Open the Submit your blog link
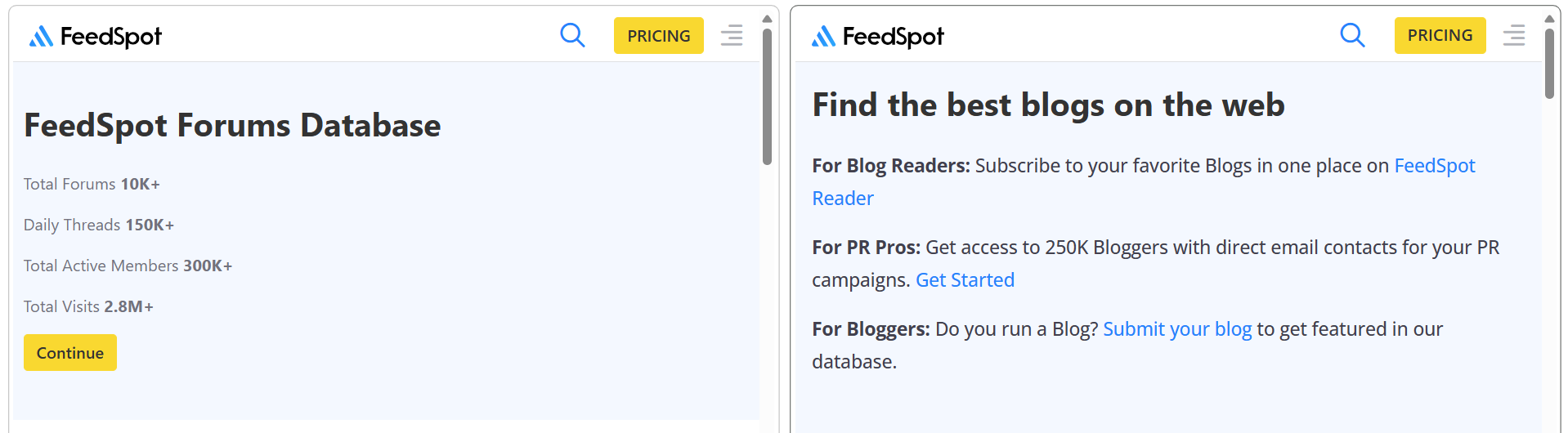 pos(1177,329)
